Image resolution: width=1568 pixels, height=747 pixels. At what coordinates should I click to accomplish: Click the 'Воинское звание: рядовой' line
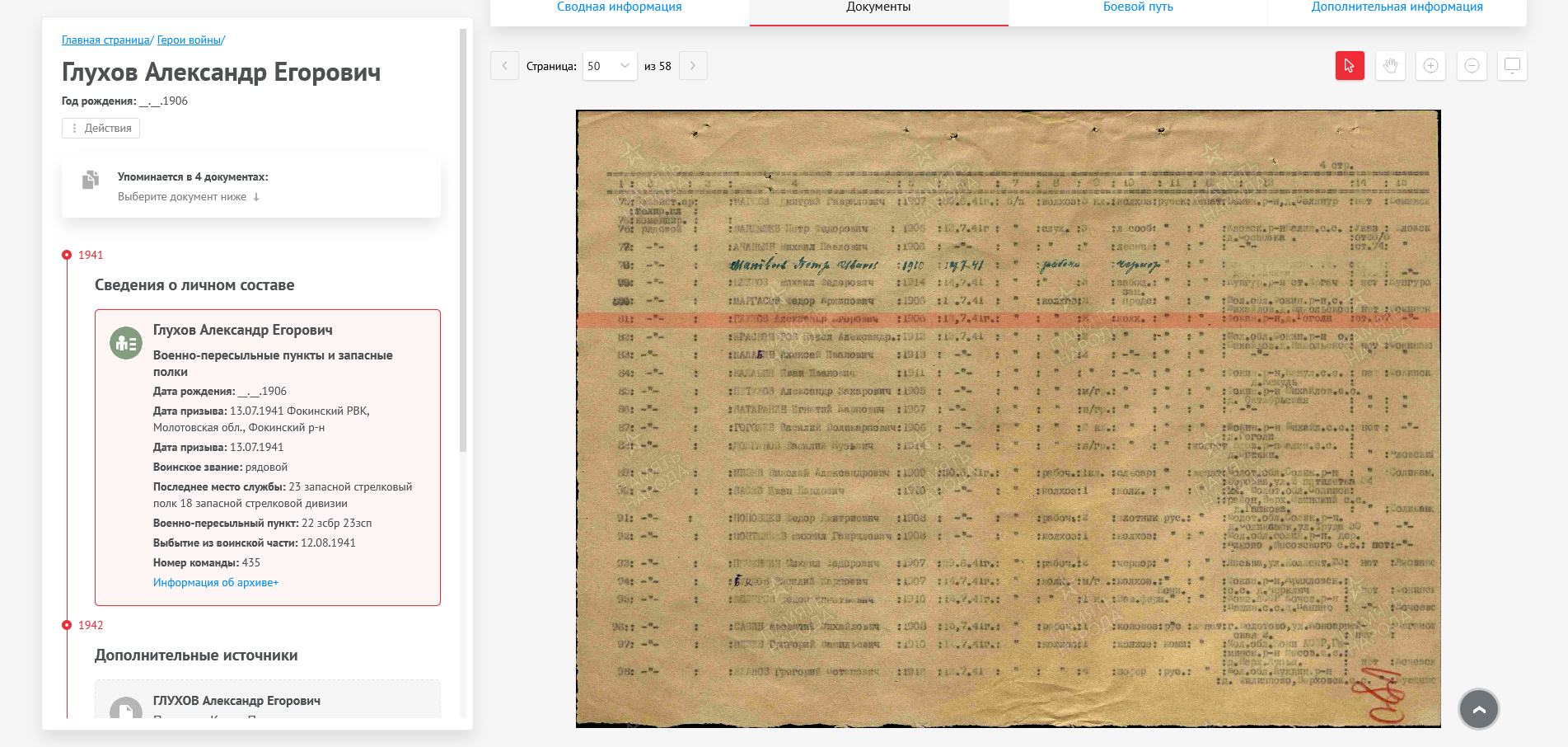point(220,467)
